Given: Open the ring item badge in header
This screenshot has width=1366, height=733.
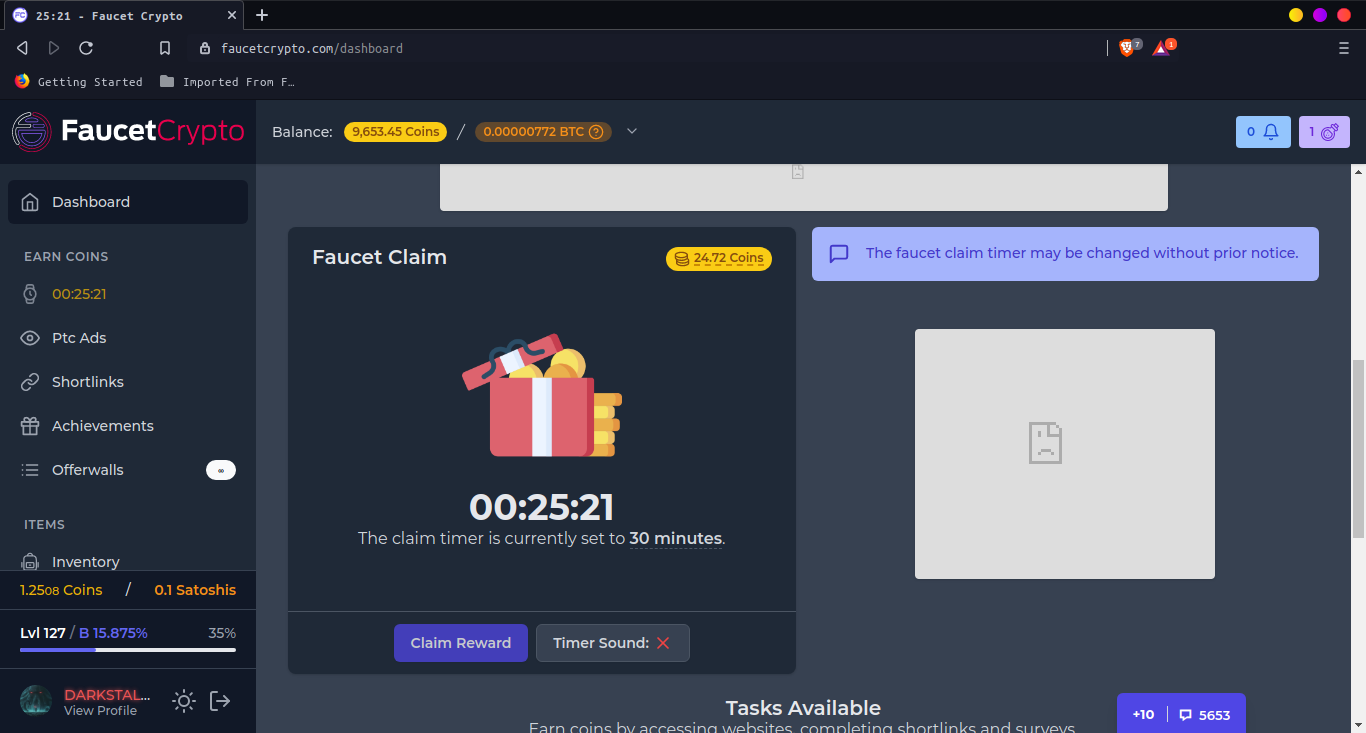Looking at the screenshot, I should coord(1324,132).
